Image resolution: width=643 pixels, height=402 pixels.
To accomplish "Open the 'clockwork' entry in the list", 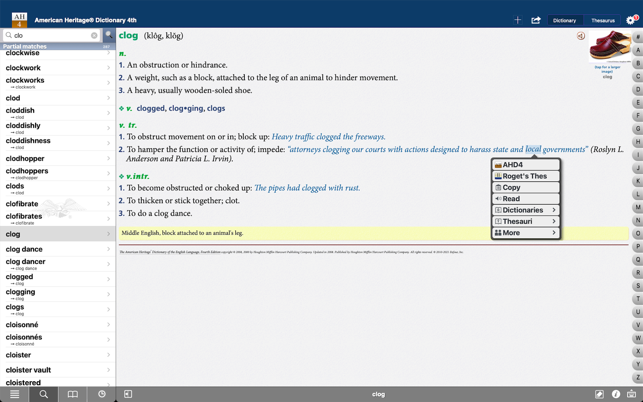I will [x=57, y=68].
